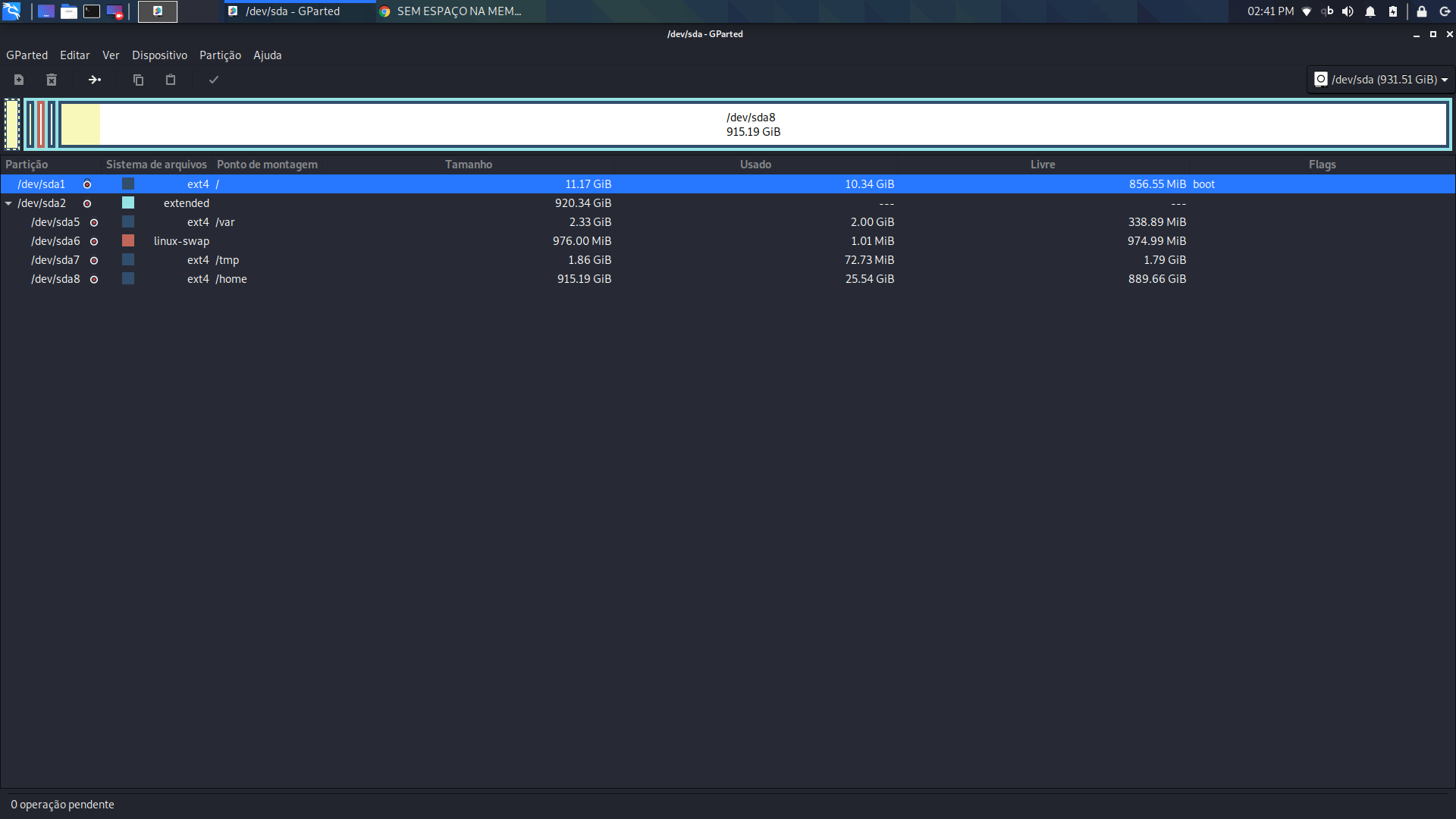Select dashed /dev/sda1 block in disk graphic
This screenshot has height=819, width=1456.
[x=12, y=124]
